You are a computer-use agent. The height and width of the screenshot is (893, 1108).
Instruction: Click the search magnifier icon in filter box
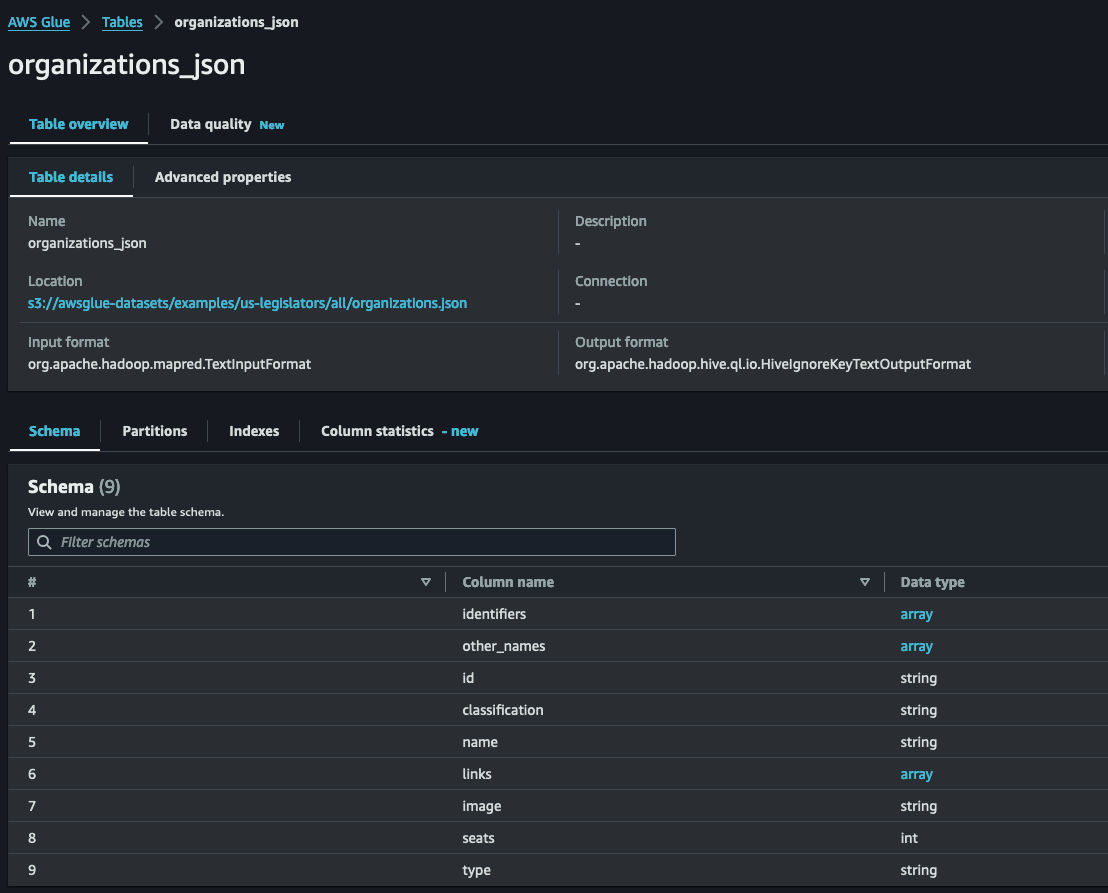44,542
